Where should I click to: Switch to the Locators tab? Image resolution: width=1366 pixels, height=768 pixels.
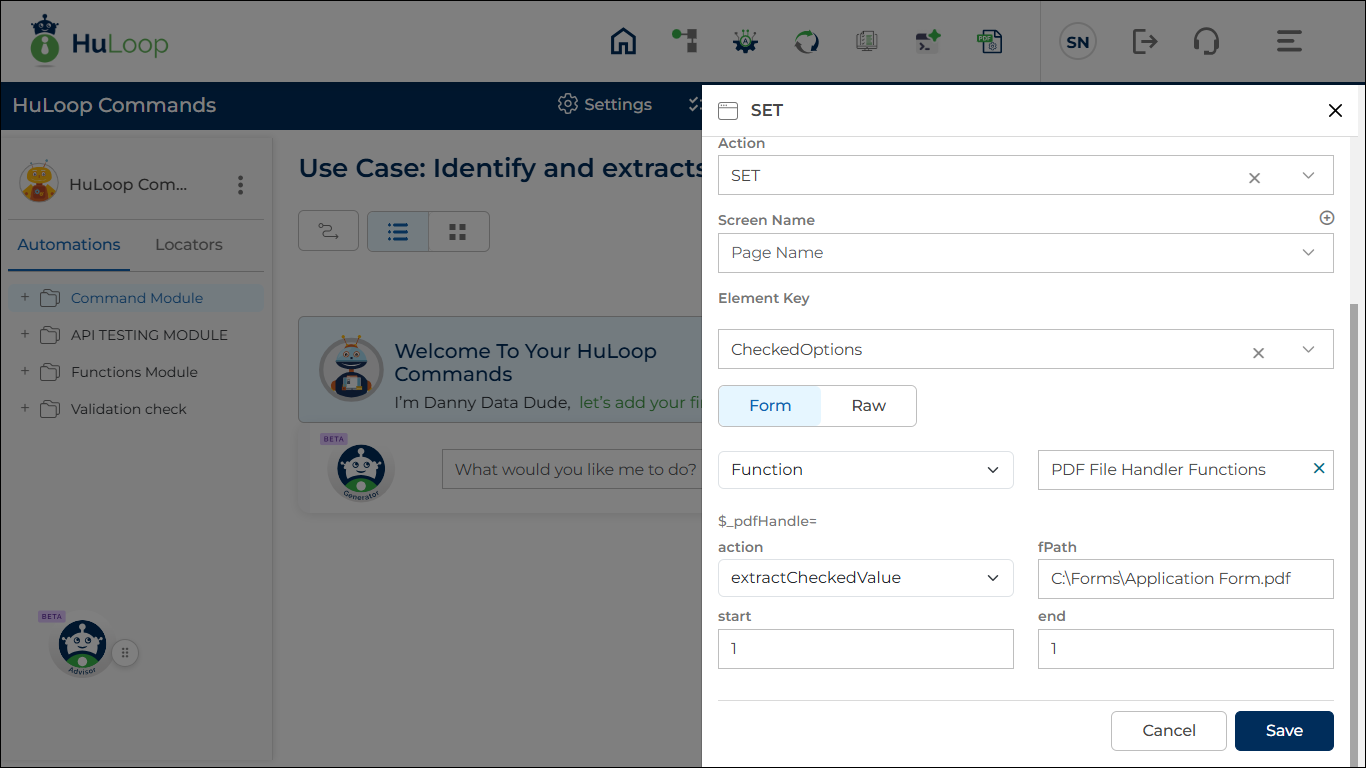pyautogui.click(x=188, y=245)
